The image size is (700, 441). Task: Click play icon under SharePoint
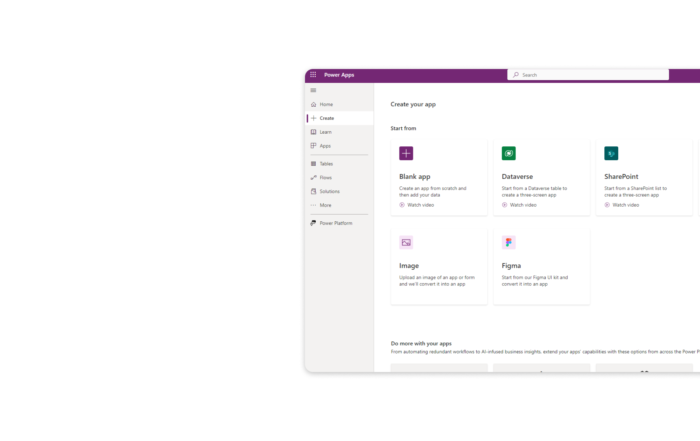607,205
